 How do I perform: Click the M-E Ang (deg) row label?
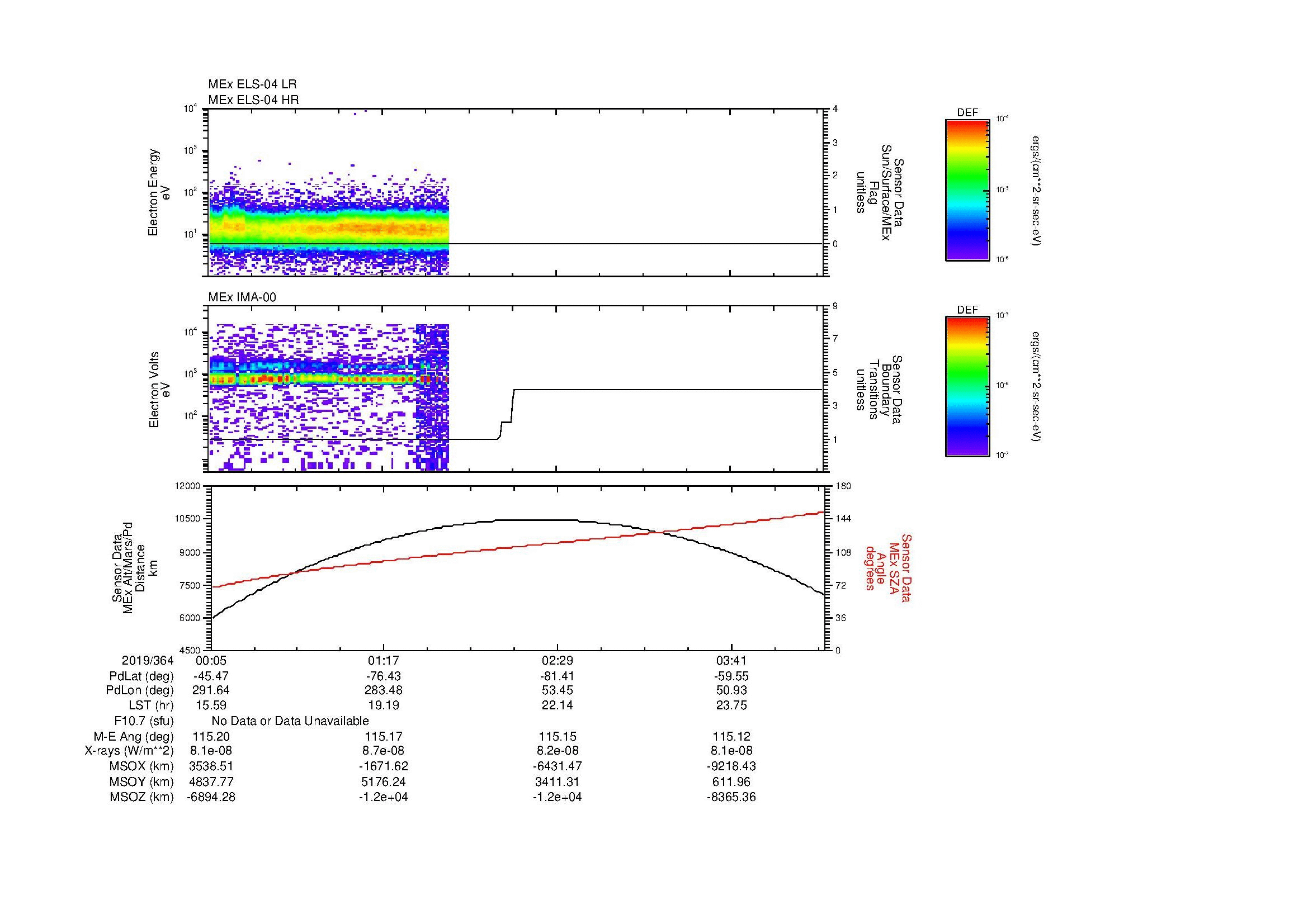tap(134, 737)
